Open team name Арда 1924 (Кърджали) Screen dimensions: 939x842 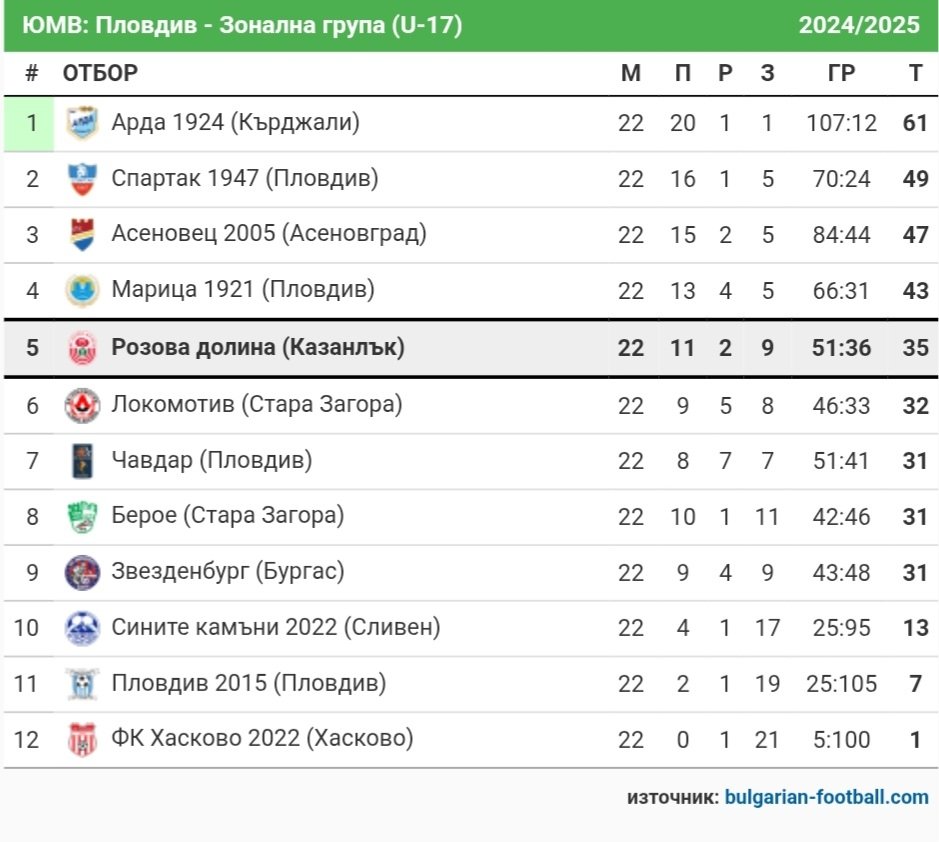tap(235, 122)
